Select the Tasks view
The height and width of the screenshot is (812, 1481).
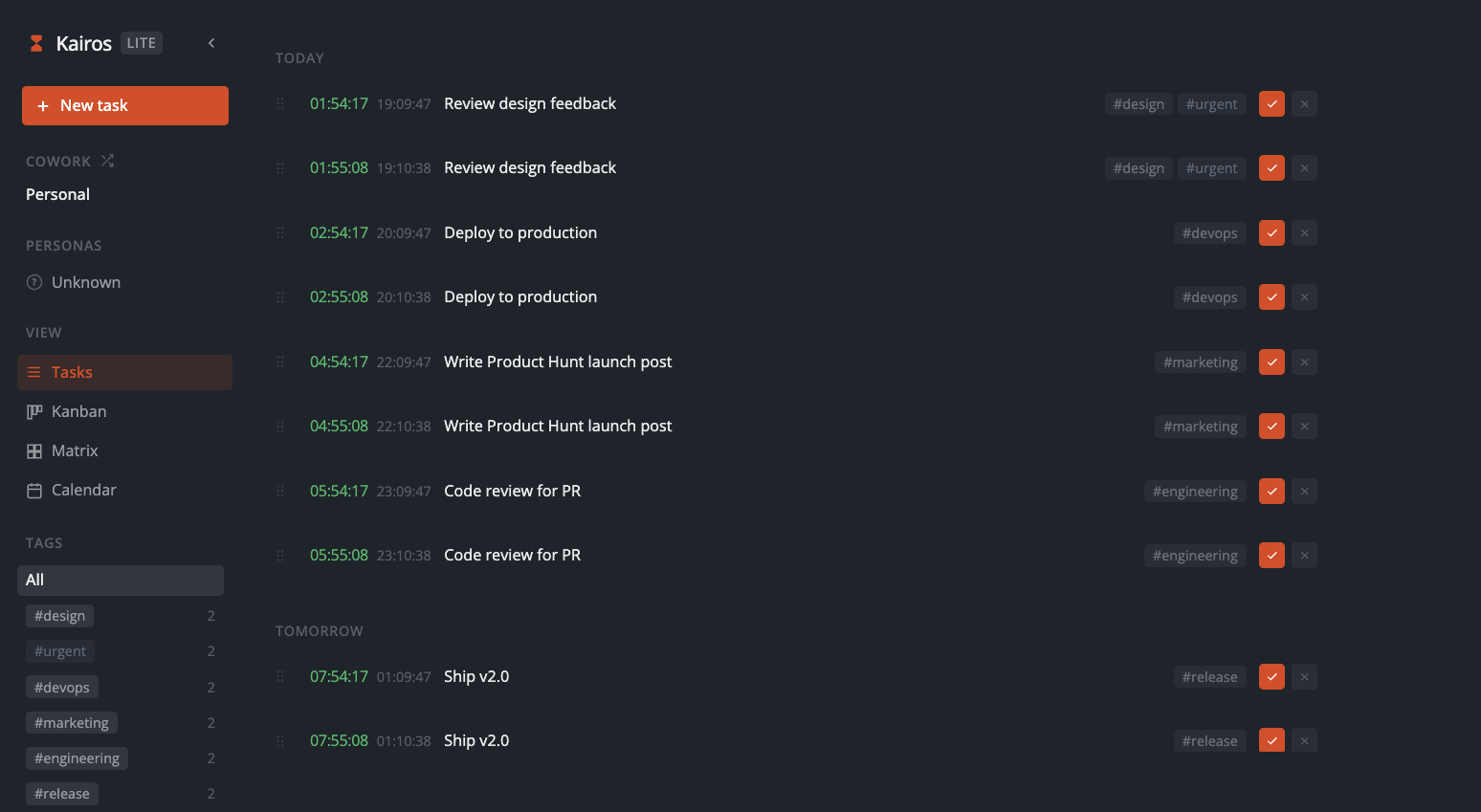click(72, 372)
